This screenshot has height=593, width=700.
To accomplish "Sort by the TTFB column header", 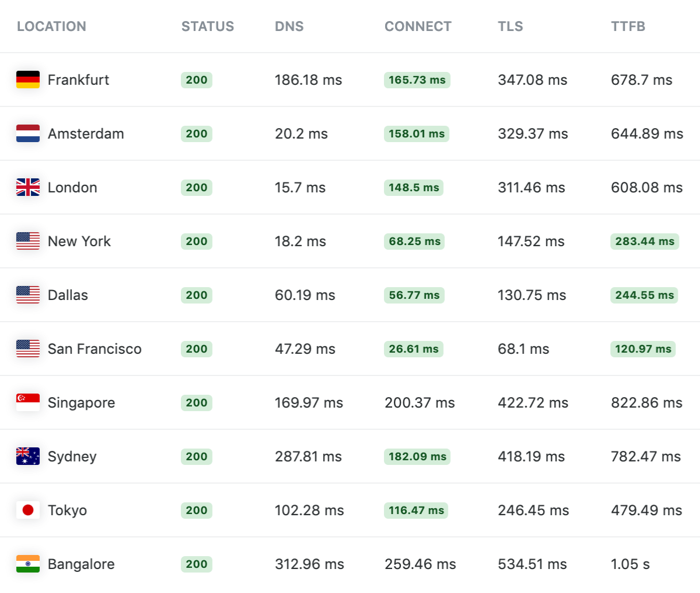I will 628,26.
